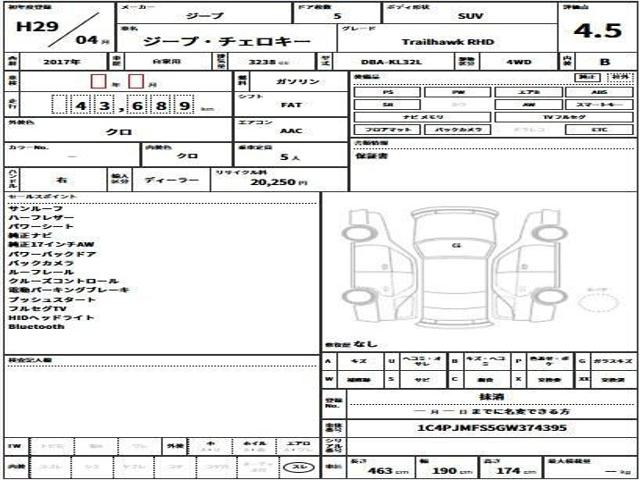Click the interior grade B
Image resolution: width=640 pixels, height=480 pixels.
point(605,62)
